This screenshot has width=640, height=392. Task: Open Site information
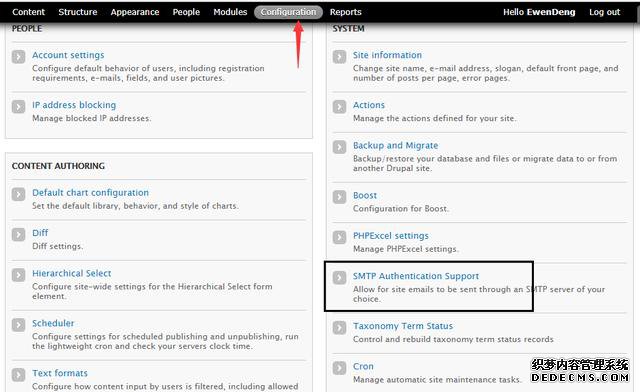(x=387, y=55)
